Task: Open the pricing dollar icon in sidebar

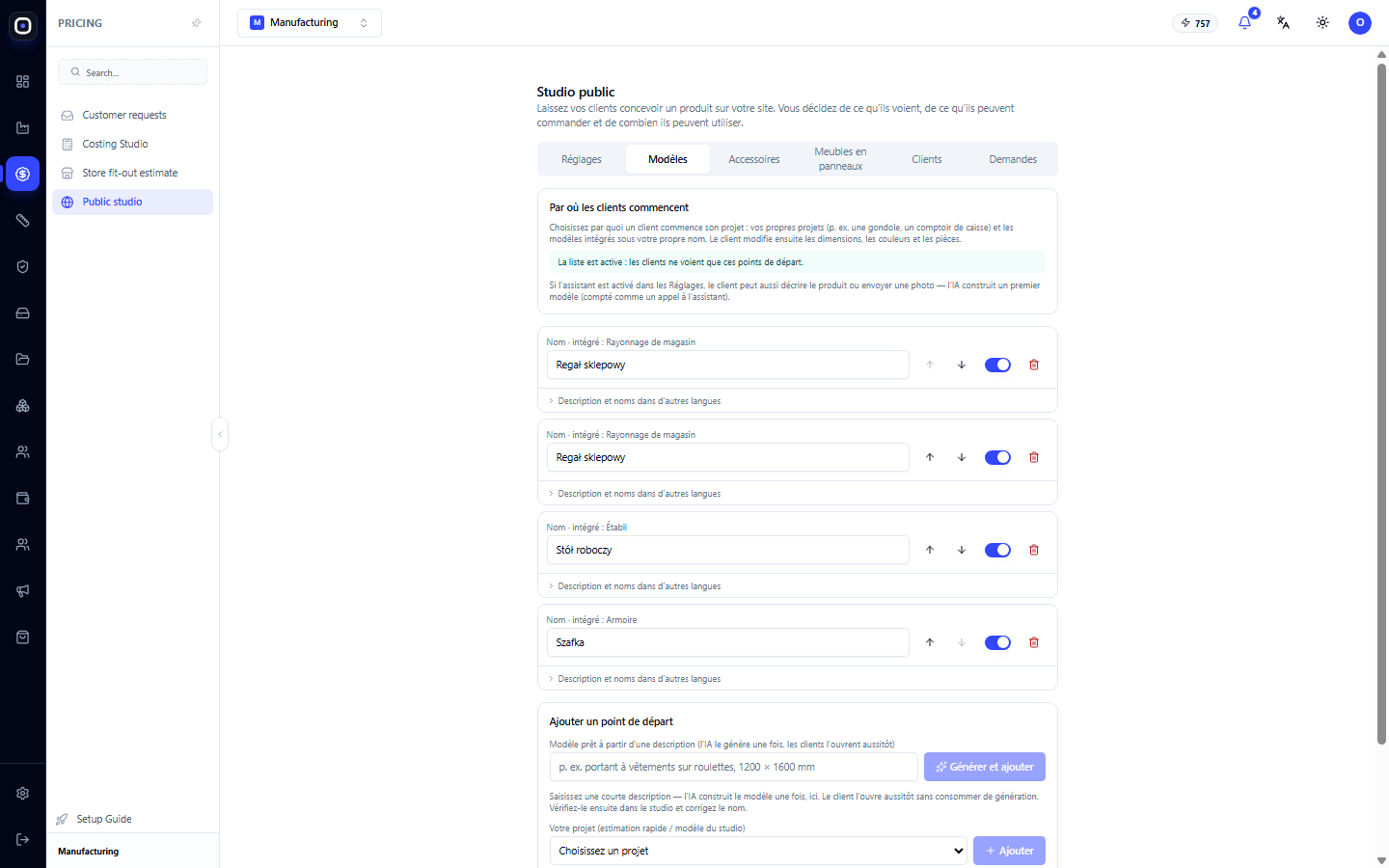Action: tap(23, 174)
